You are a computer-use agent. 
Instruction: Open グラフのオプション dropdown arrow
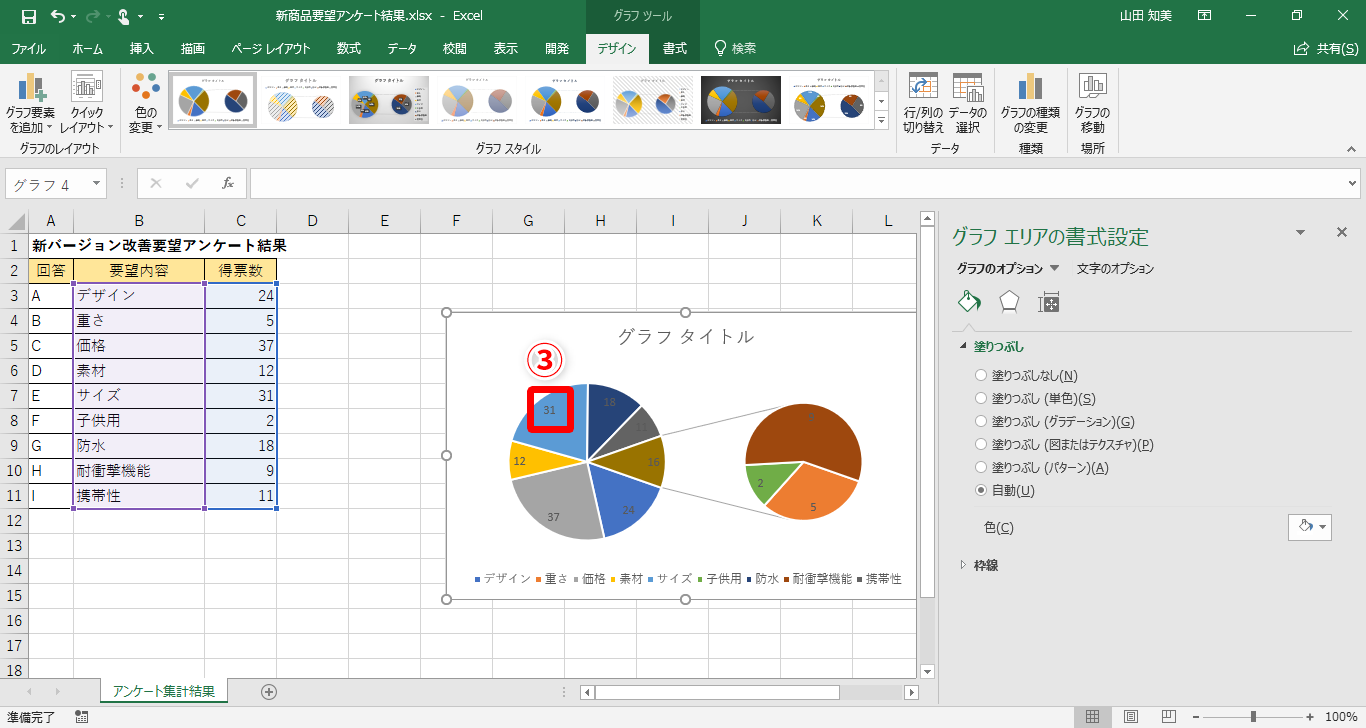(x=1054, y=268)
